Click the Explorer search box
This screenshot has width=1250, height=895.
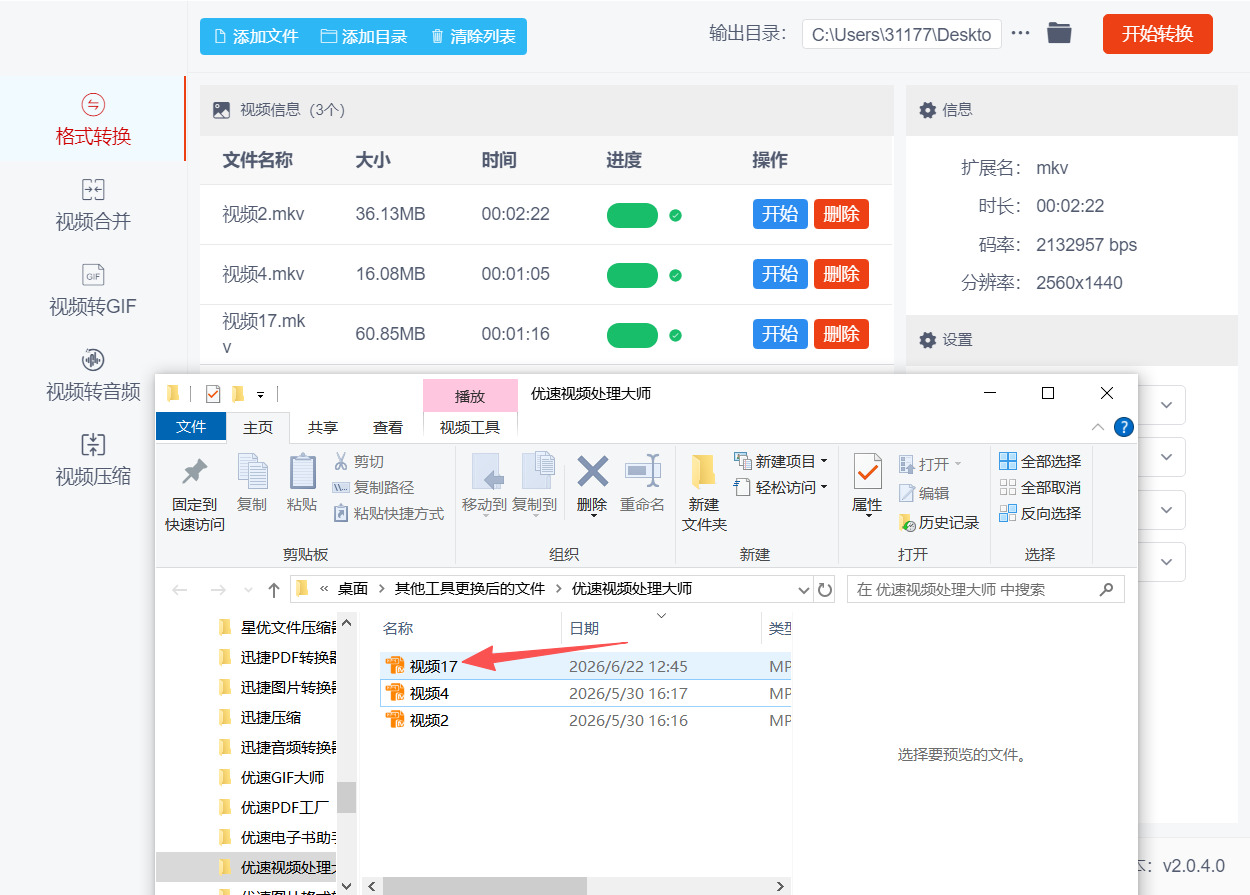pyautogui.click(x=985, y=590)
